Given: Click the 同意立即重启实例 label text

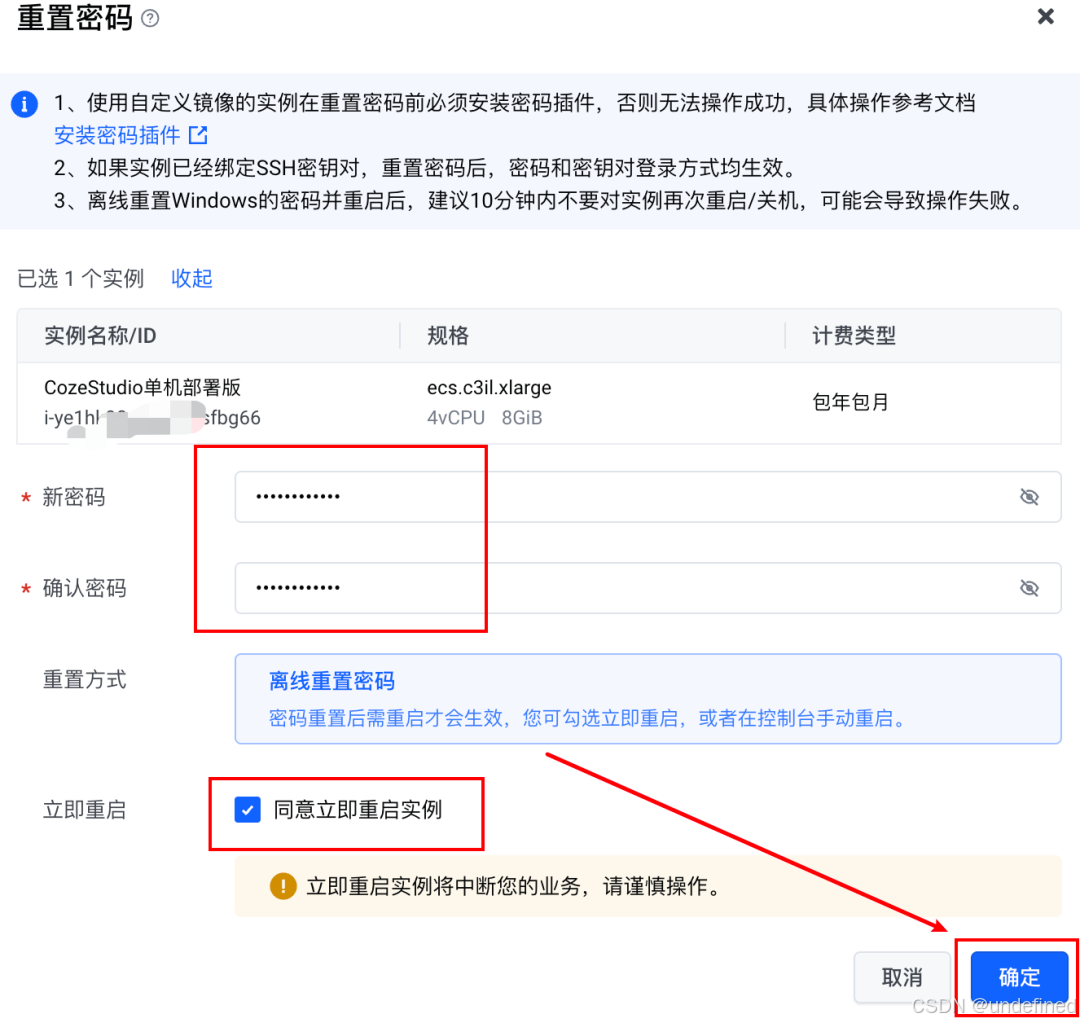Looking at the screenshot, I should [357, 809].
